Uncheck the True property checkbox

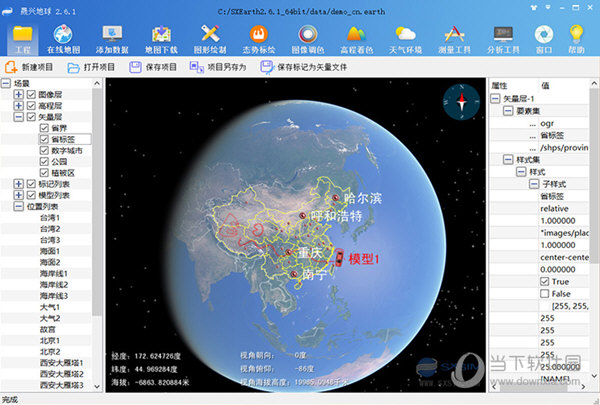click(545, 282)
